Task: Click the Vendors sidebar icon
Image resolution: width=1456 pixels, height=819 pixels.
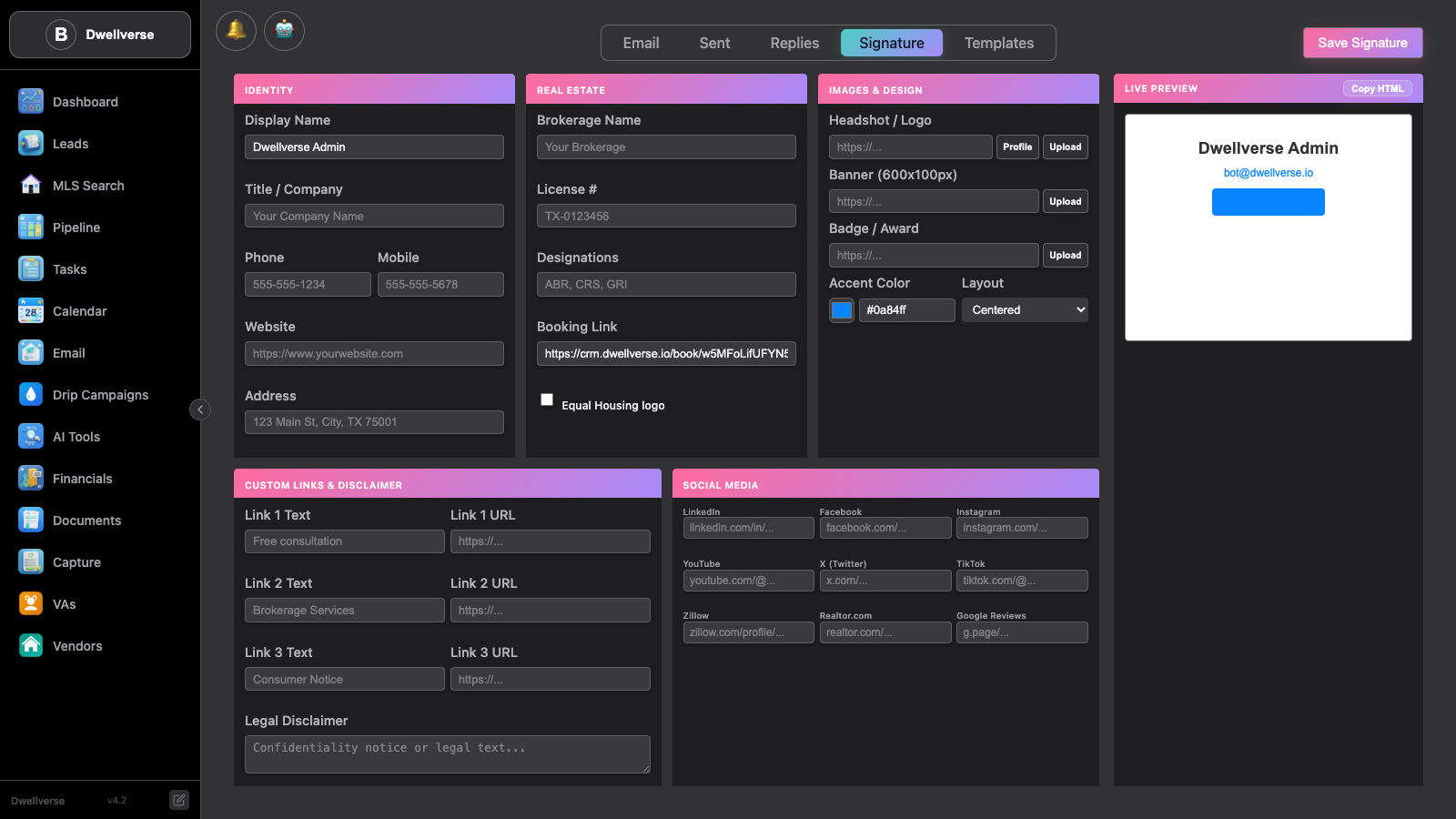Action: point(31,646)
